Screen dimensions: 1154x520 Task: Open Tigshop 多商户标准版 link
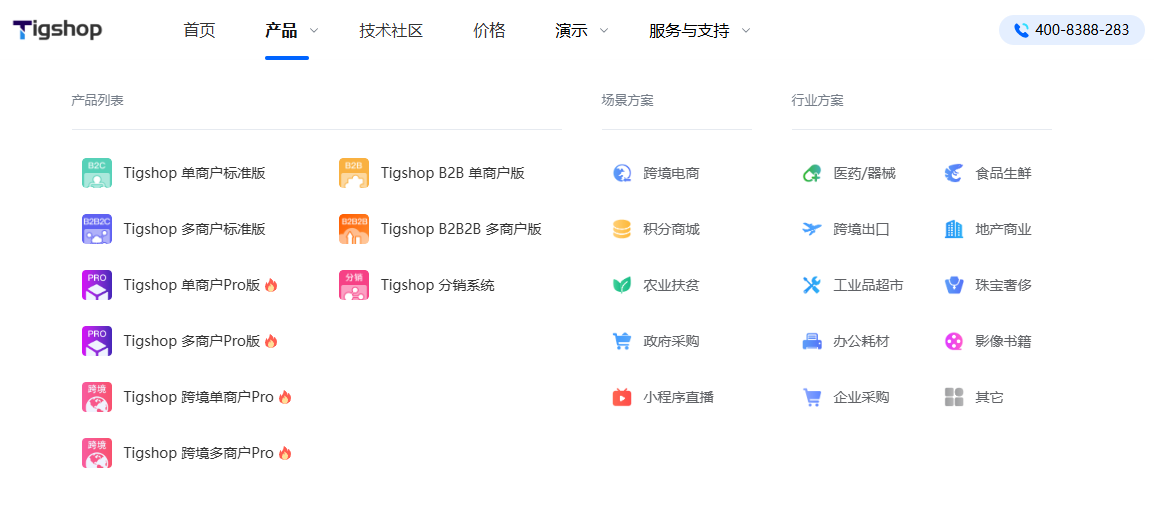194,229
